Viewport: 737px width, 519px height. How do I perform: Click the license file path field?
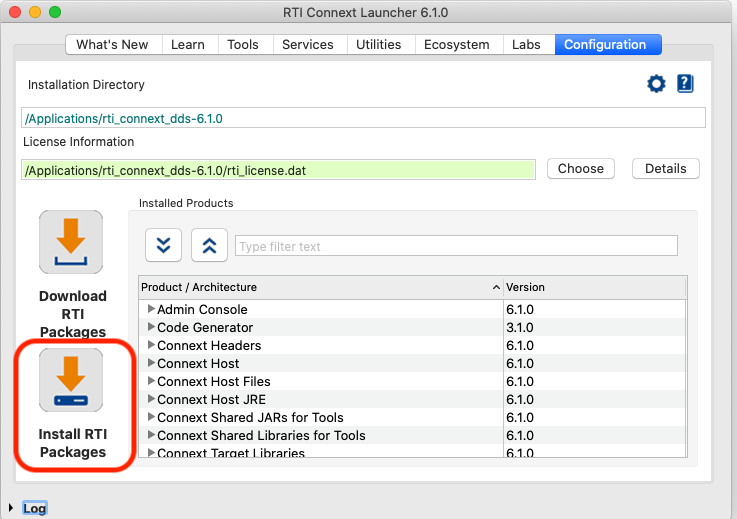pyautogui.click(x=278, y=170)
